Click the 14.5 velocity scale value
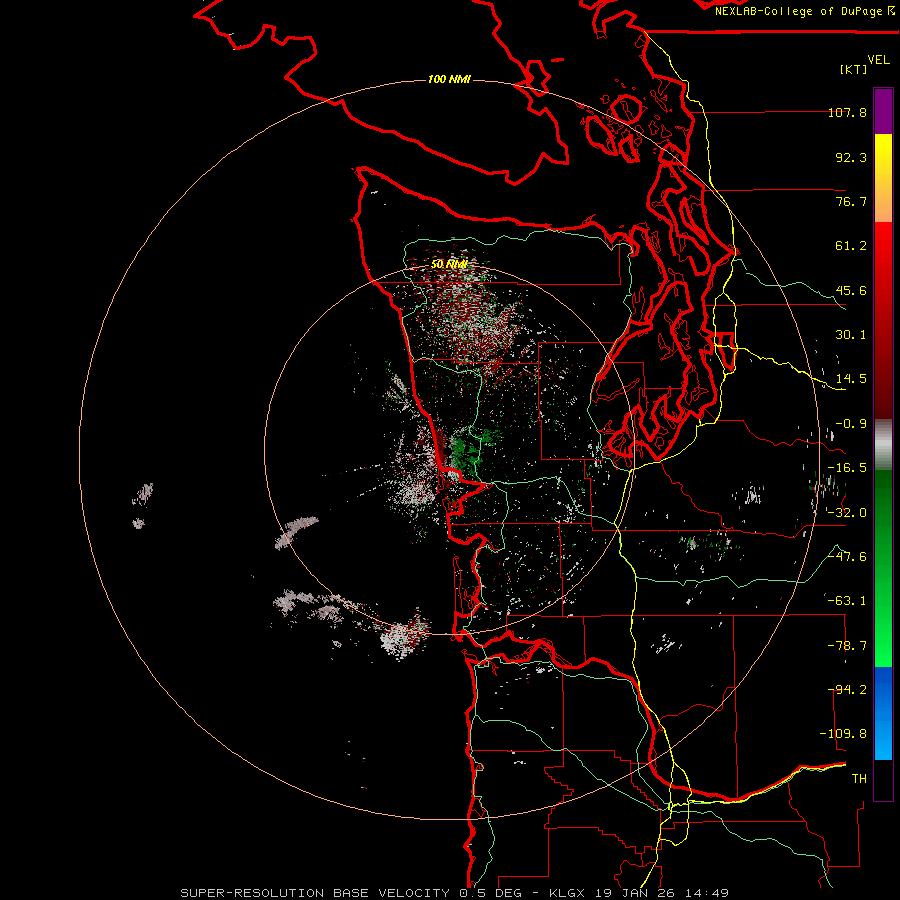This screenshot has width=900, height=900. [x=851, y=379]
